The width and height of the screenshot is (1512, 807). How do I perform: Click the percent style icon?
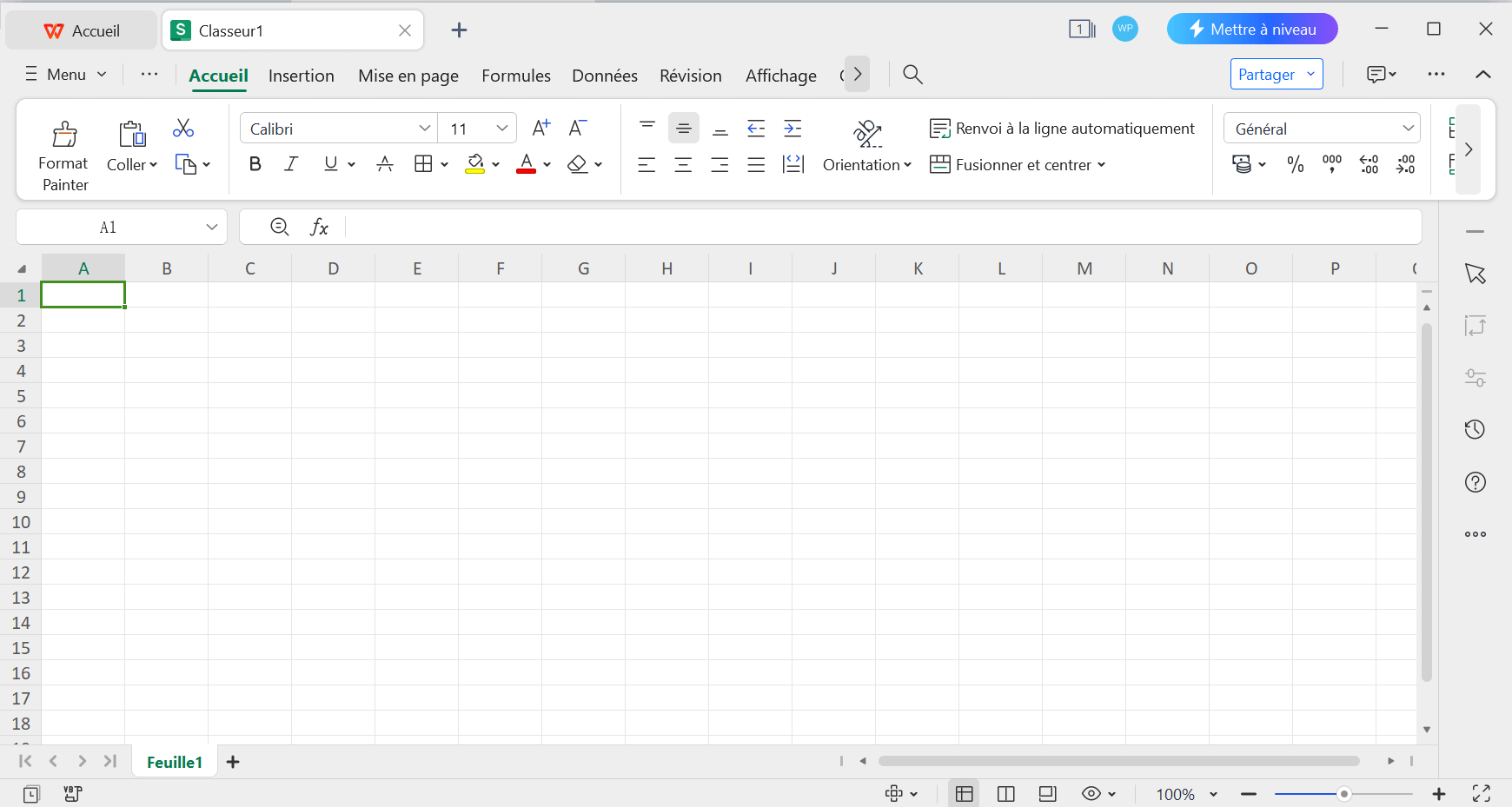1295,164
